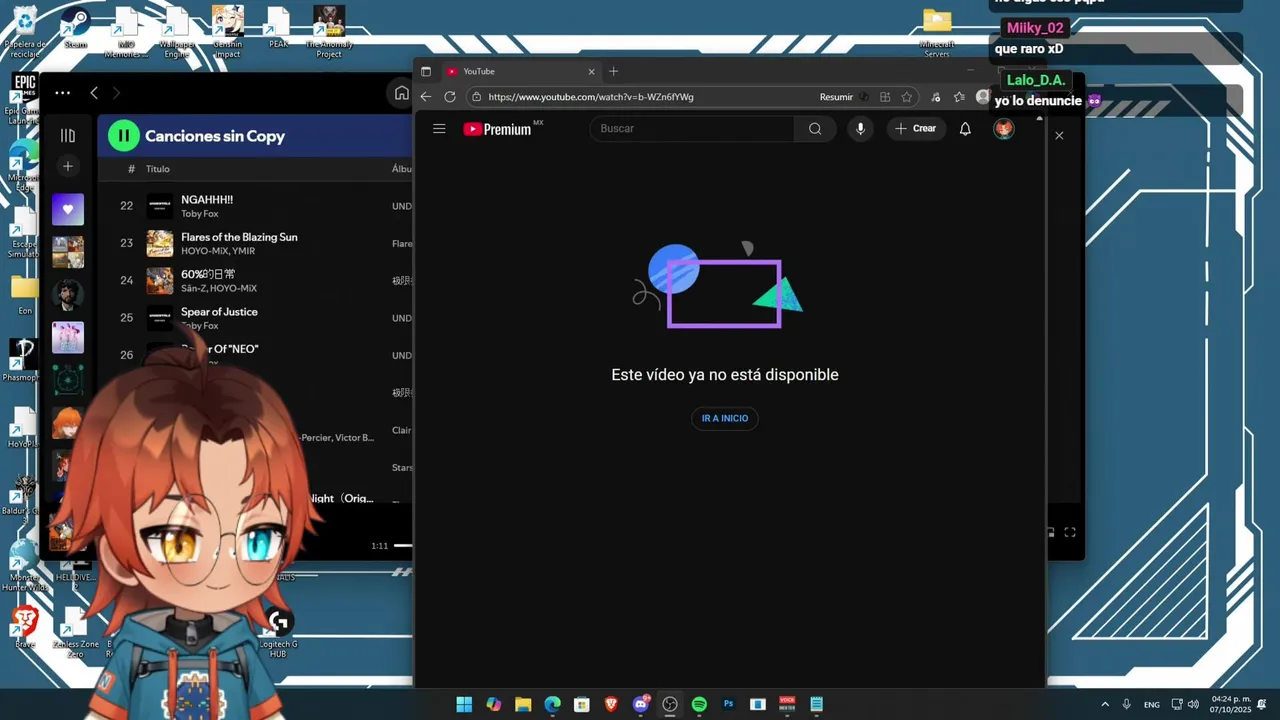Image resolution: width=1280 pixels, height=720 pixels.
Task: Open Edge tab actions menu
Action: pos(426,72)
